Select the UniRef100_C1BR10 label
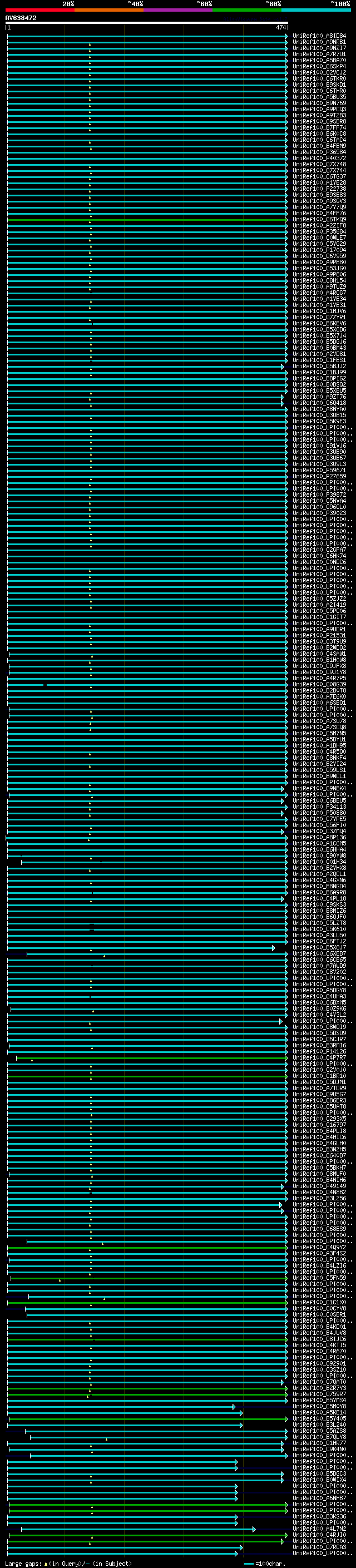Image resolution: width=356 pixels, height=1568 pixels. 319,1076
